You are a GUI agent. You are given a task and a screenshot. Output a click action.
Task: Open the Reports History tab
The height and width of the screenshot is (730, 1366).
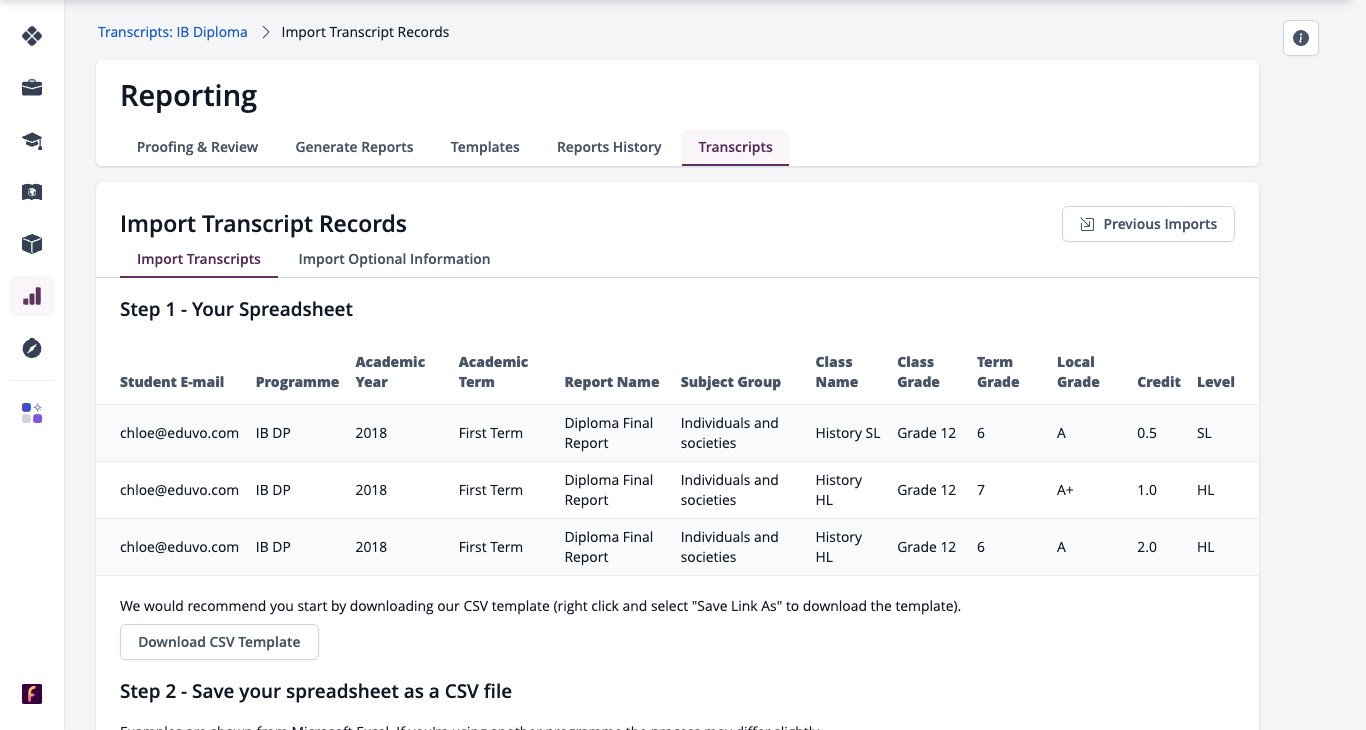609,147
